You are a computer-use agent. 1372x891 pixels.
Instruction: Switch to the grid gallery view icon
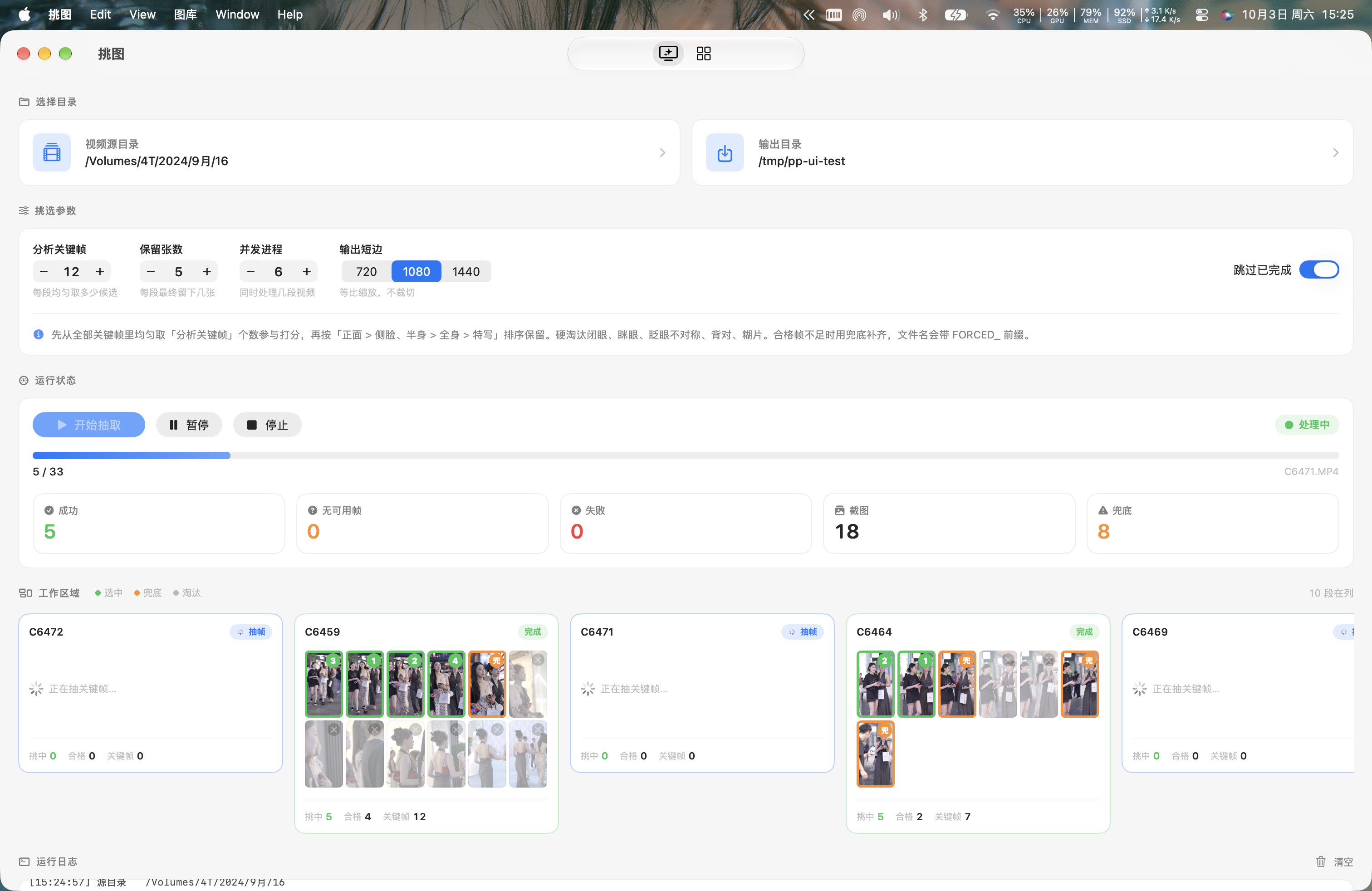pos(703,54)
